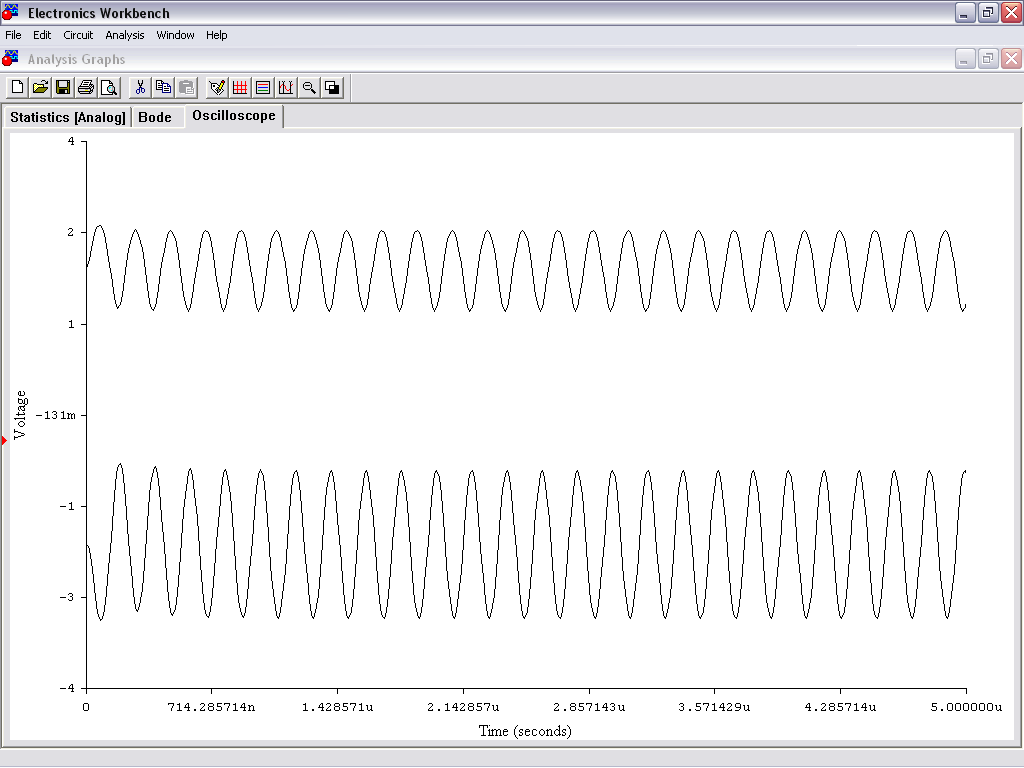
Task: Click the New page toolbar icon
Action: (18, 88)
